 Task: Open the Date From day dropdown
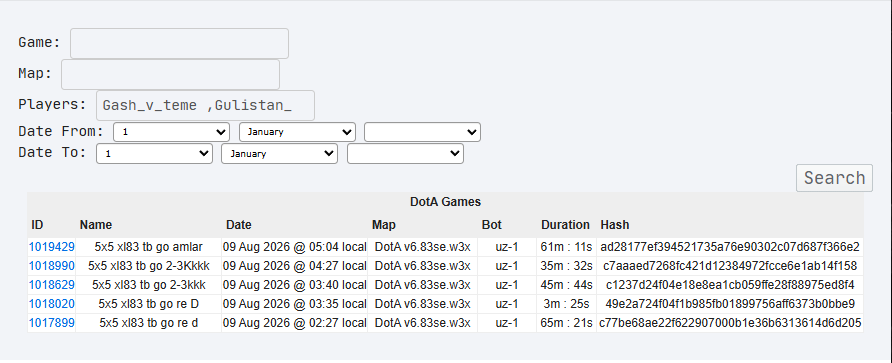point(171,132)
